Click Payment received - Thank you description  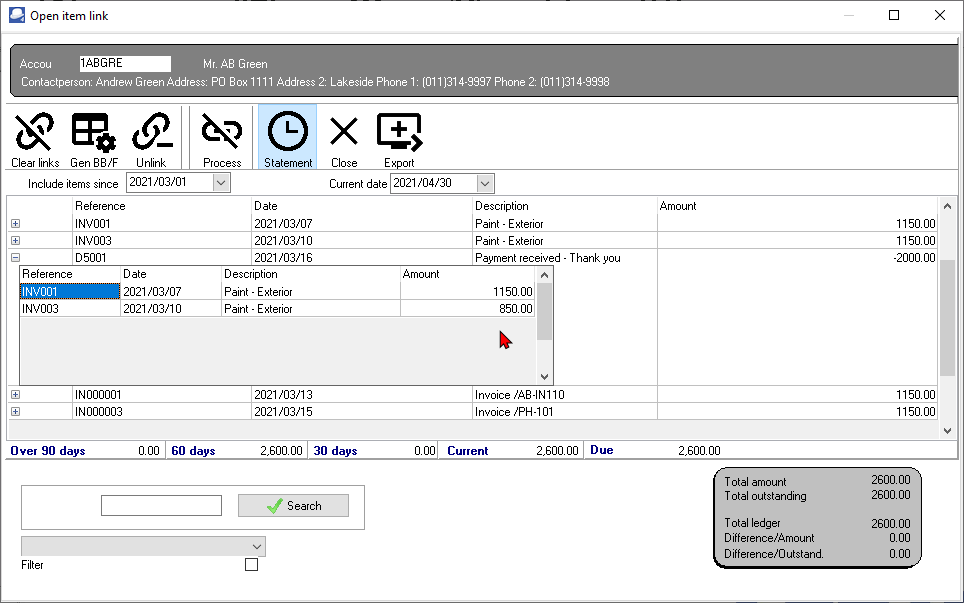(548, 258)
